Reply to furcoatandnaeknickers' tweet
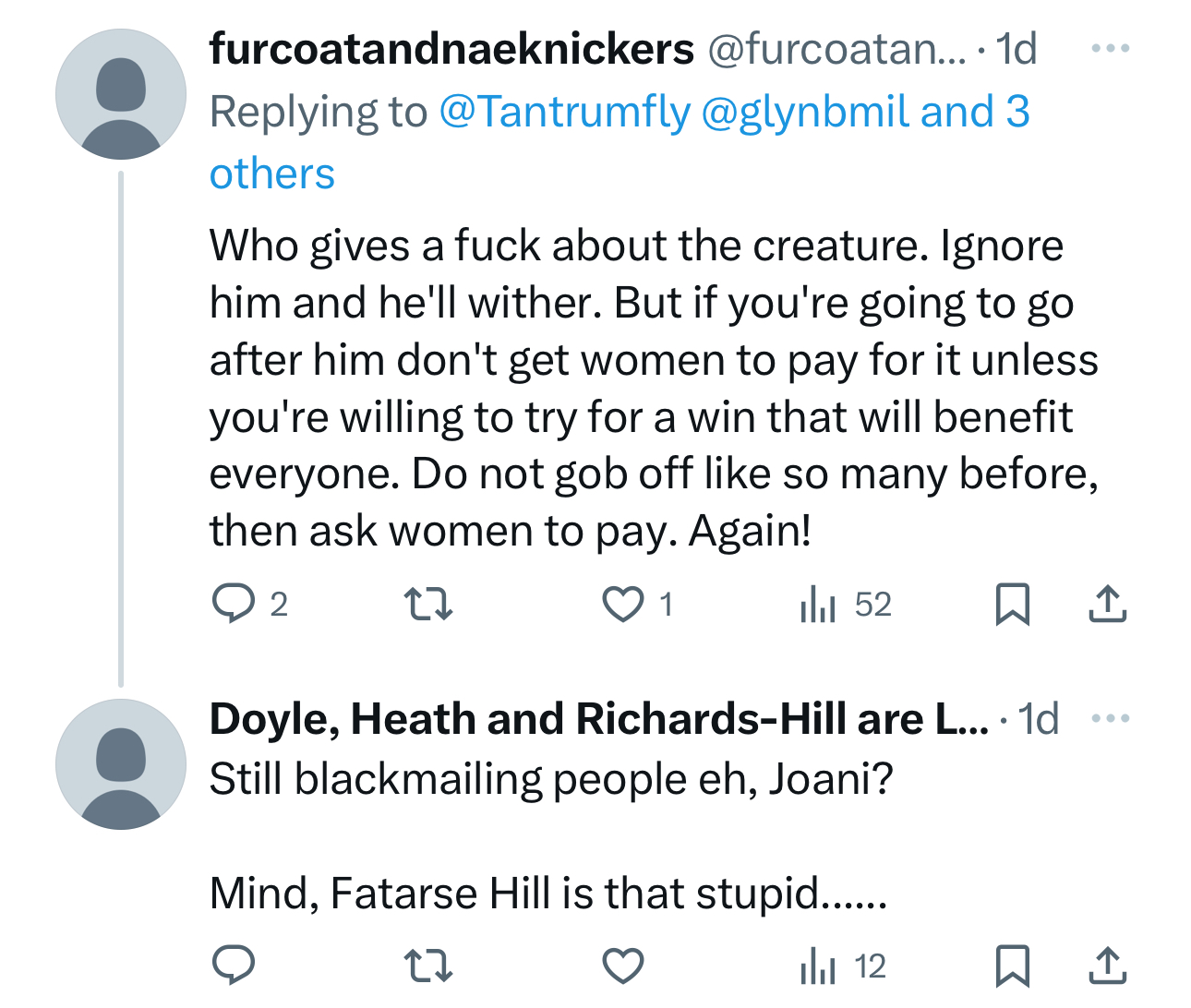This screenshot has width=1191, height=1008. pos(234,605)
